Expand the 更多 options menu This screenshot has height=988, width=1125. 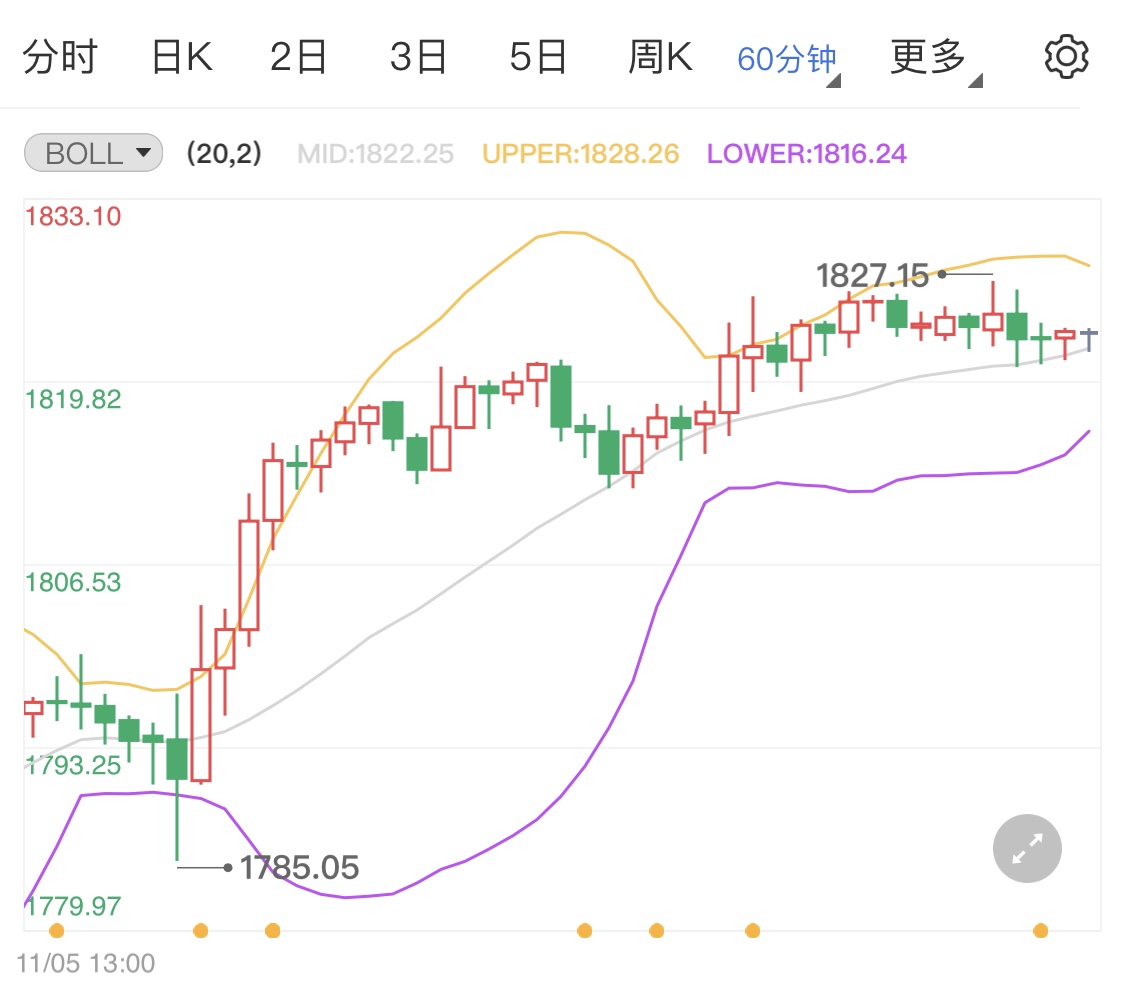click(928, 56)
